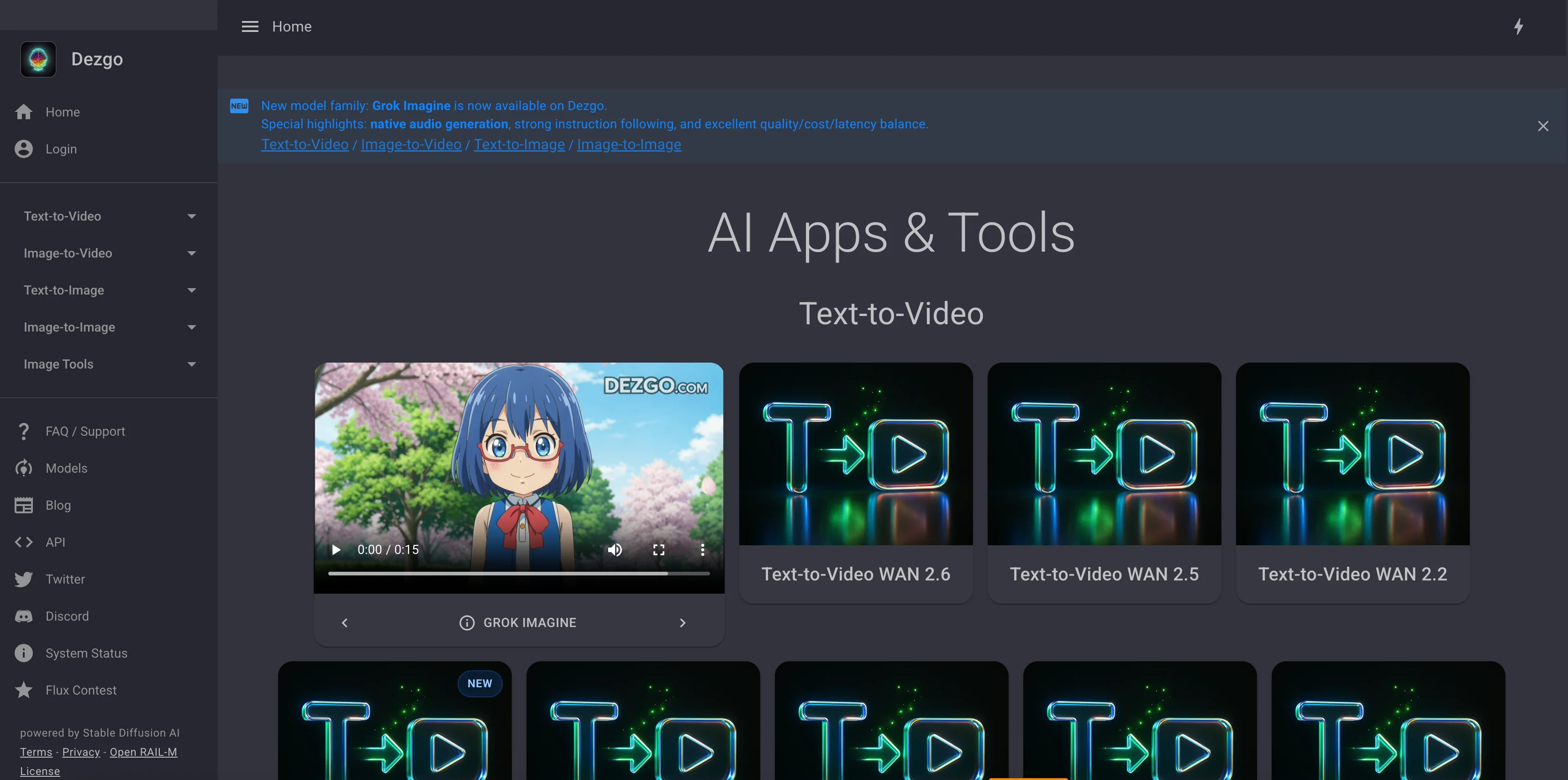Go to the previous carousel video

(x=345, y=623)
